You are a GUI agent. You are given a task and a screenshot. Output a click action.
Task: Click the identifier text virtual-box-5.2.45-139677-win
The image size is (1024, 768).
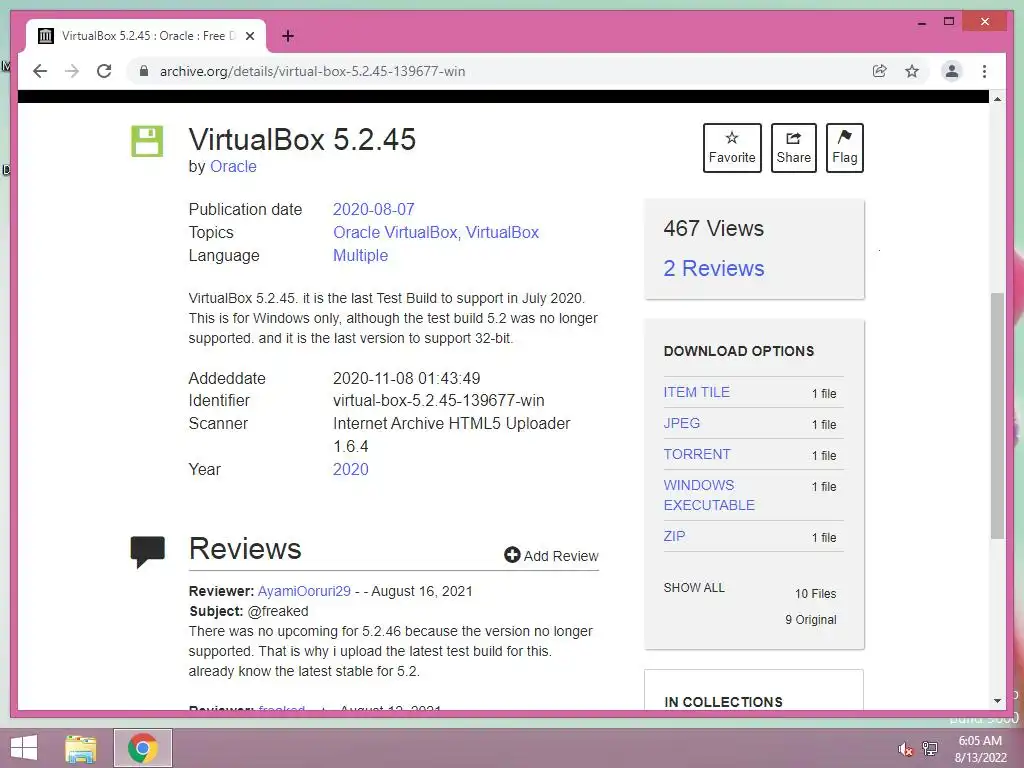439,401
